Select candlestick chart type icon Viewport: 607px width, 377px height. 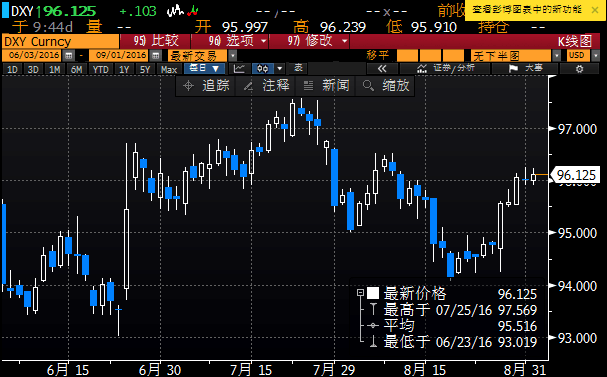pos(263,69)
